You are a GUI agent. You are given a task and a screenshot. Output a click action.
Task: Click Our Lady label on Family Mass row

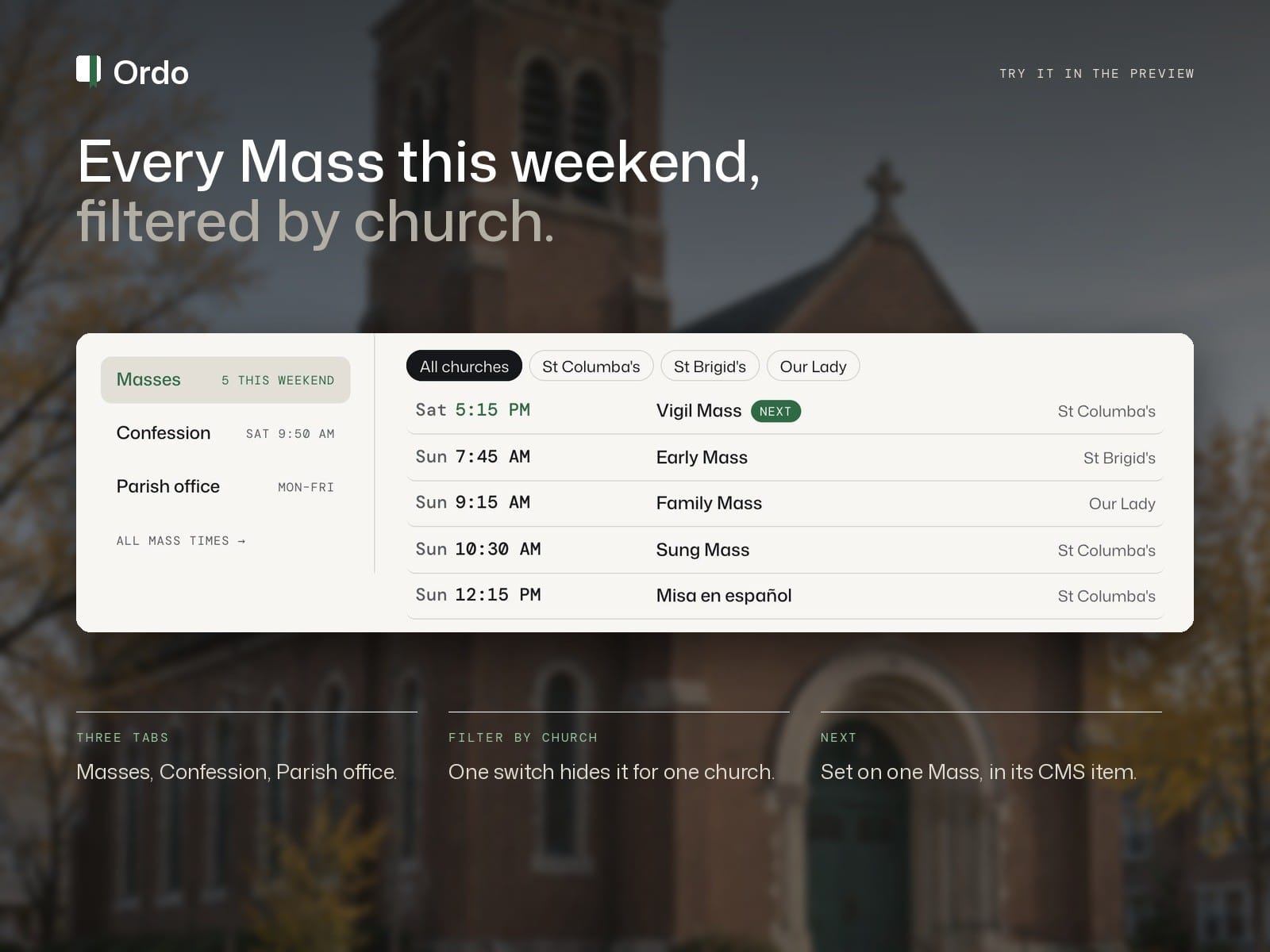[1122, 504]
